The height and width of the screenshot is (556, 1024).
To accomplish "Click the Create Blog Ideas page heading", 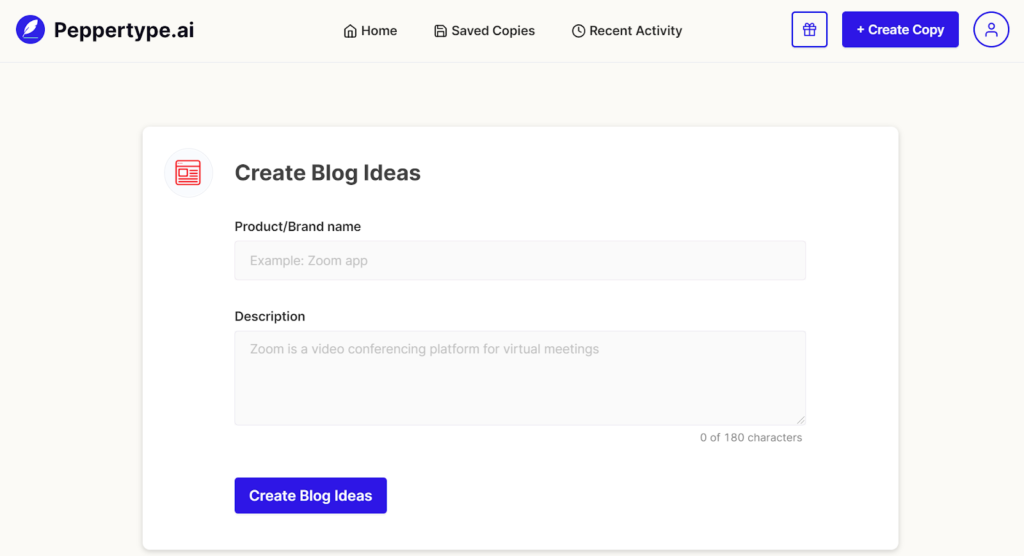I will 327,173.
